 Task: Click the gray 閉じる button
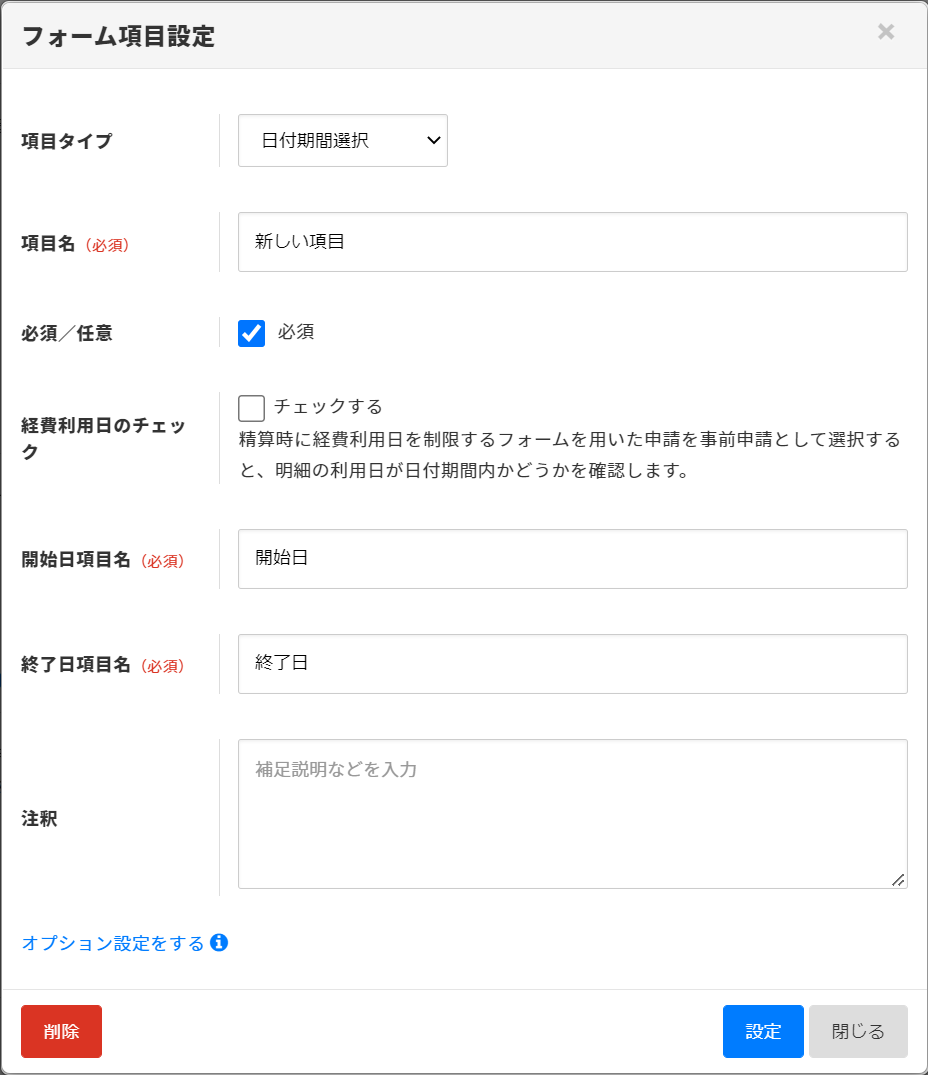pyautogui.click(x=858, y=1031)
